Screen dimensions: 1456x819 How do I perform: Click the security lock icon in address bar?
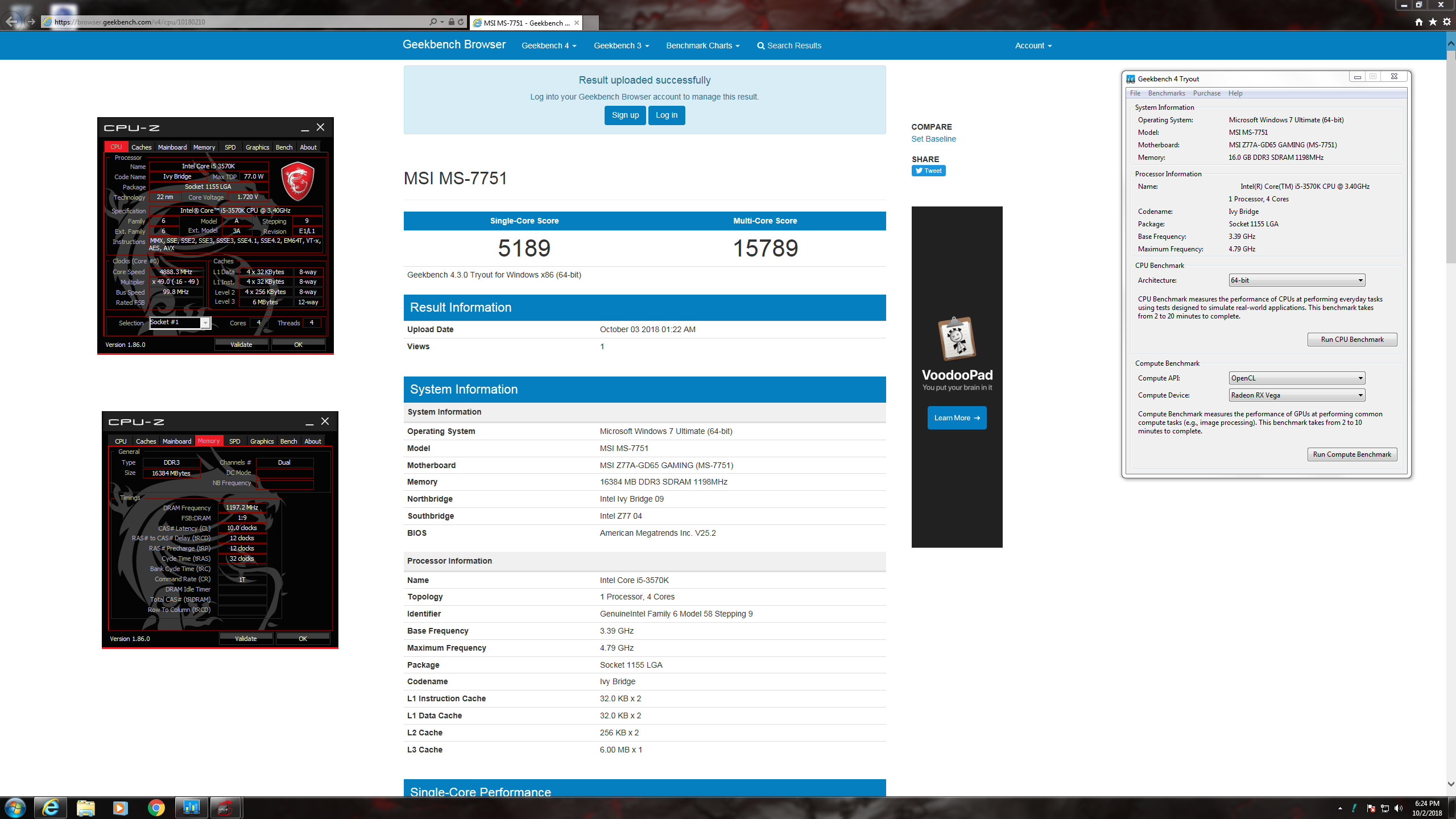pos(451,22)
